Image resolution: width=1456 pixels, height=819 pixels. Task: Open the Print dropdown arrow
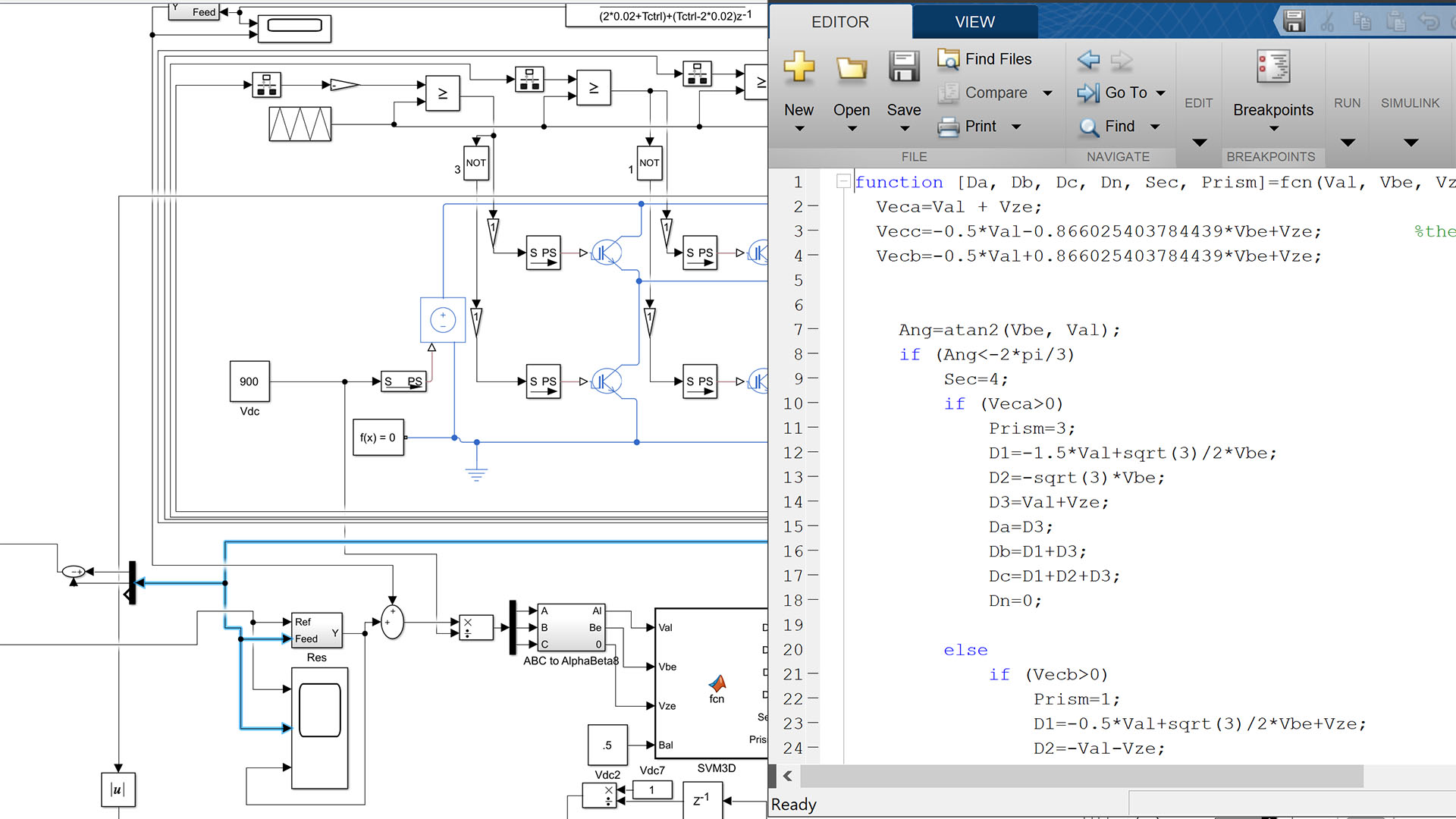(1016, 127)
